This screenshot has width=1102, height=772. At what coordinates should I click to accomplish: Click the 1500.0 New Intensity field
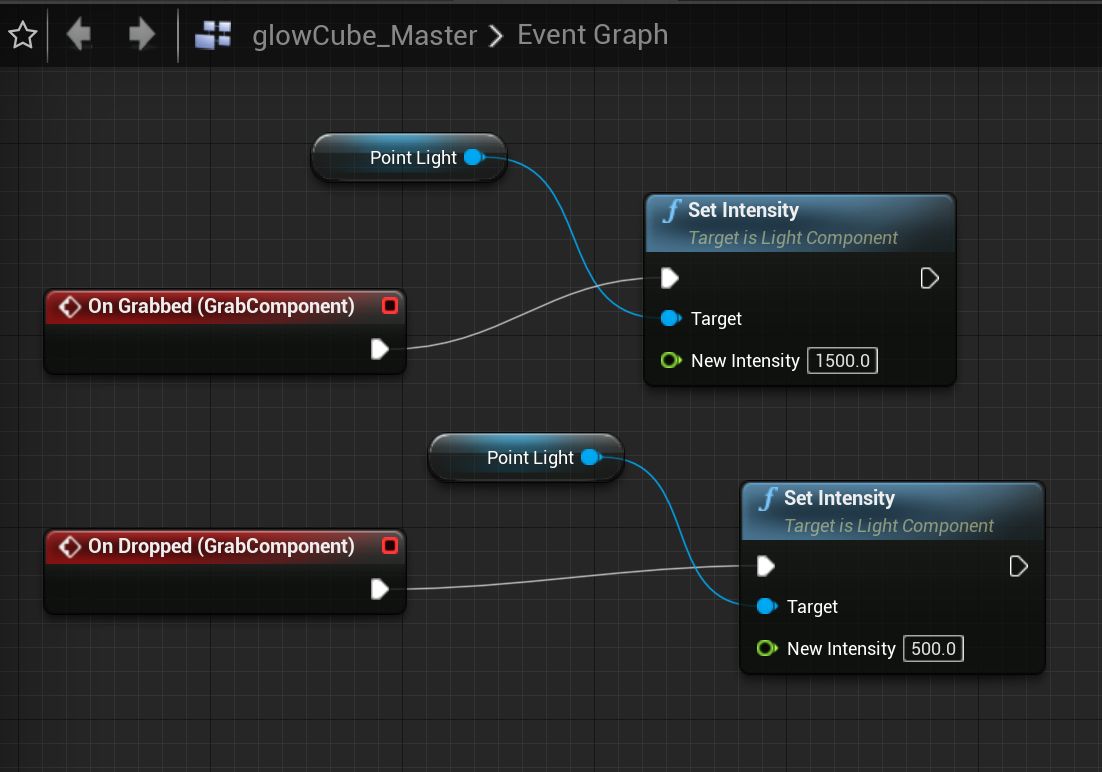click(842, 361)
